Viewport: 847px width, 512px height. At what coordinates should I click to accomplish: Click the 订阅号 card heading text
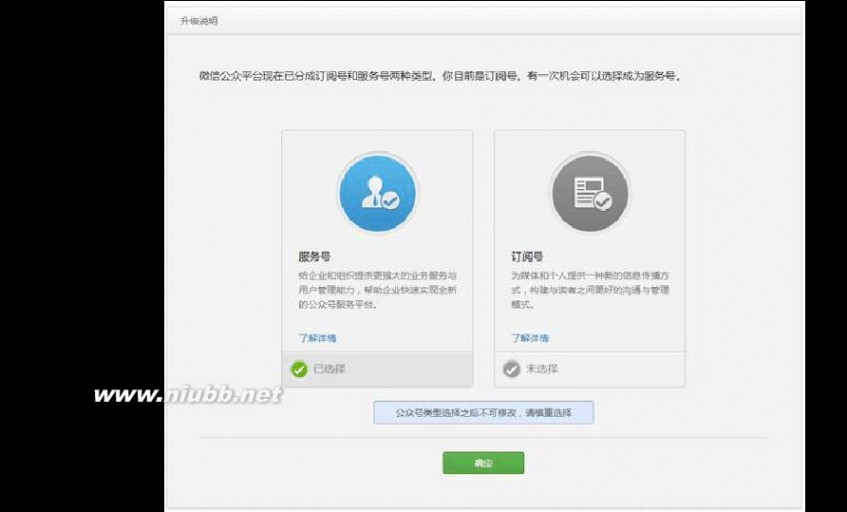pos(527,257)
